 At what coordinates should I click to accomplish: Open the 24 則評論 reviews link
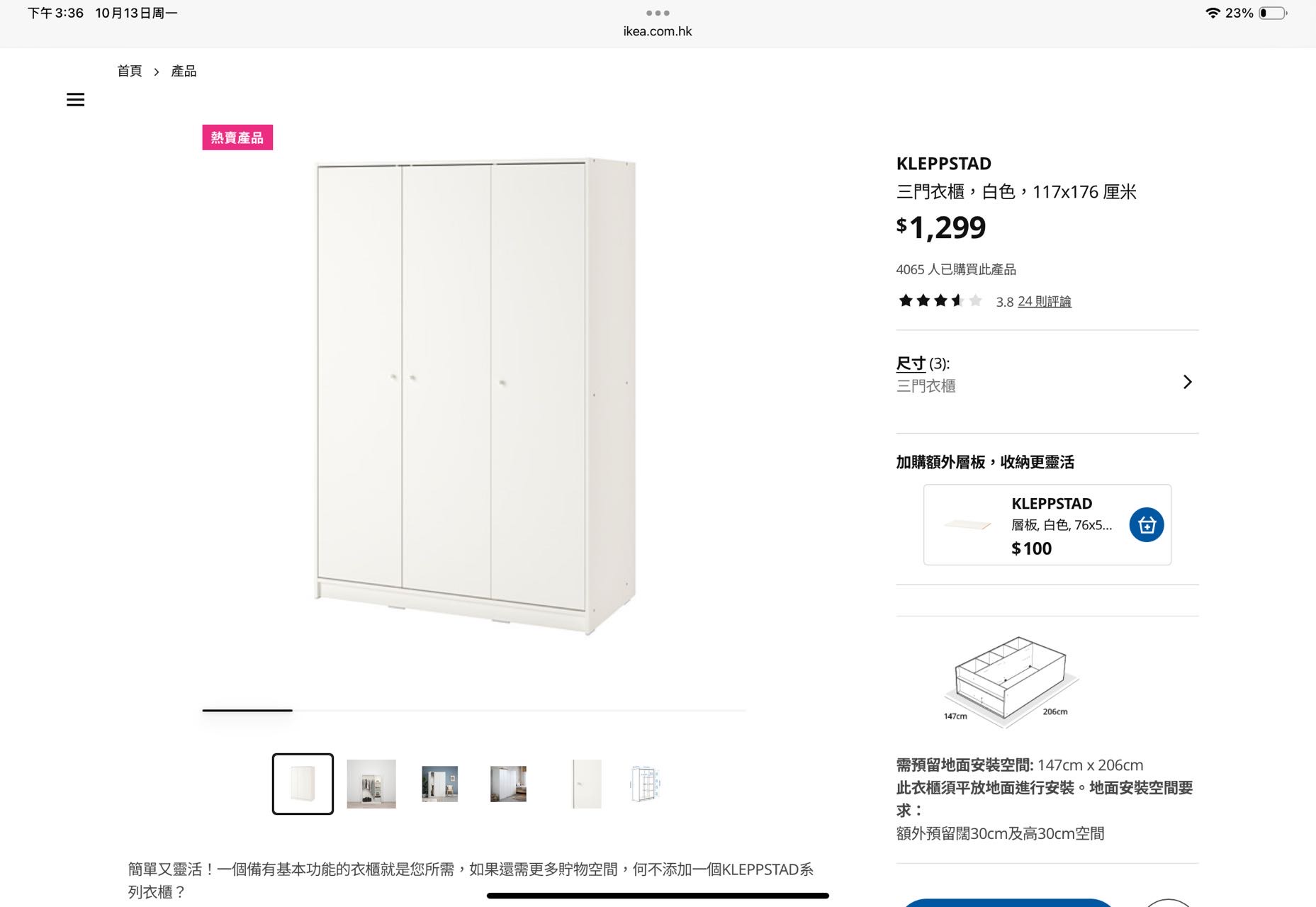1044,302
